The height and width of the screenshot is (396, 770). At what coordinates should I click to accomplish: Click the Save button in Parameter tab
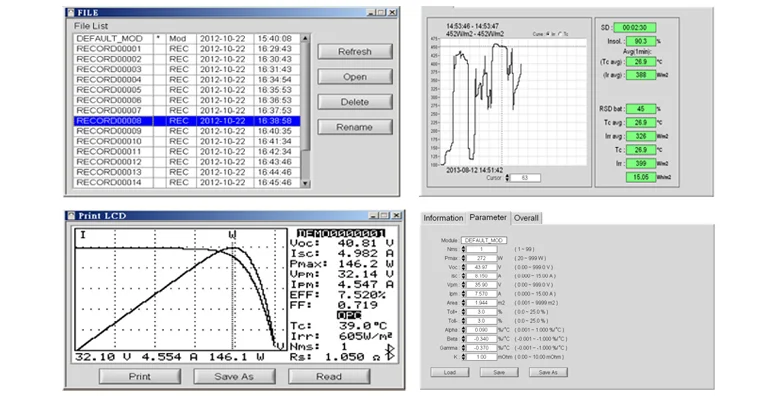click(499, 372)
